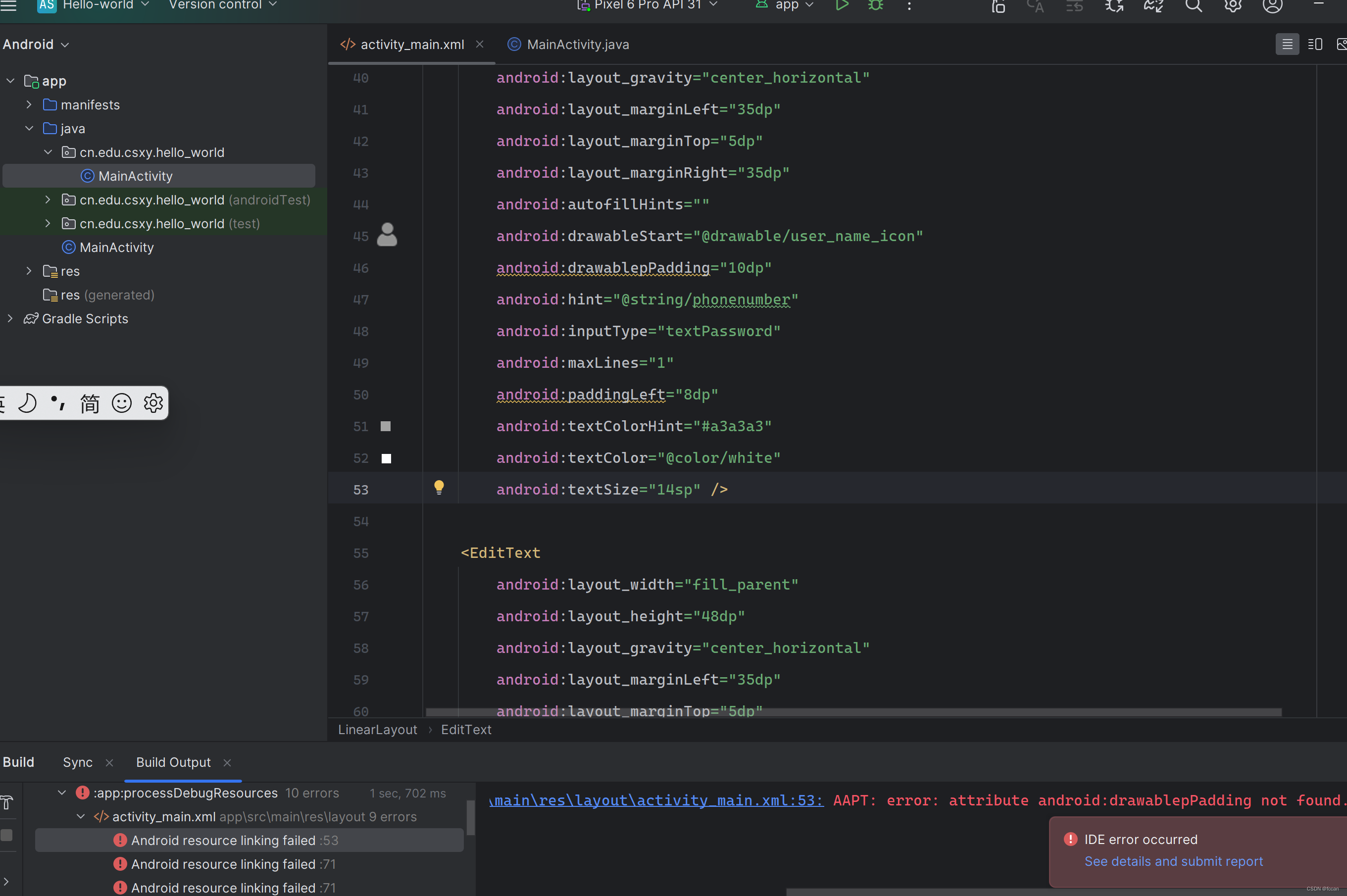Switch editor to Split view mode
1347x896 pixels.
(1315, 45)
